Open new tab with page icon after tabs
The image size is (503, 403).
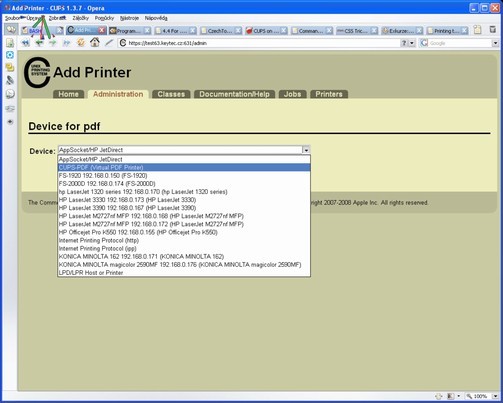click(x=478, y=30)
